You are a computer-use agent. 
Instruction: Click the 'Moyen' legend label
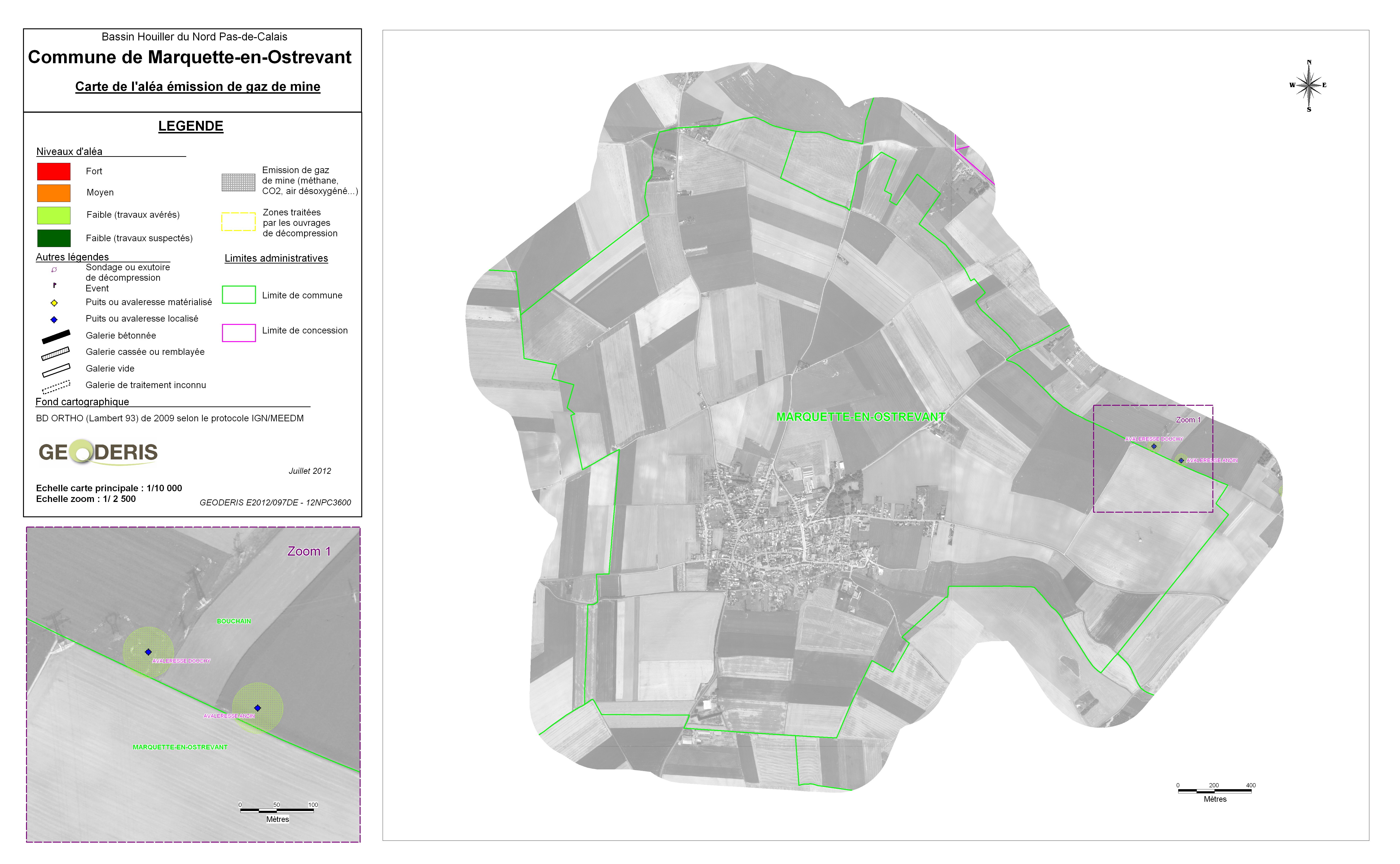[x=100, y=193]
